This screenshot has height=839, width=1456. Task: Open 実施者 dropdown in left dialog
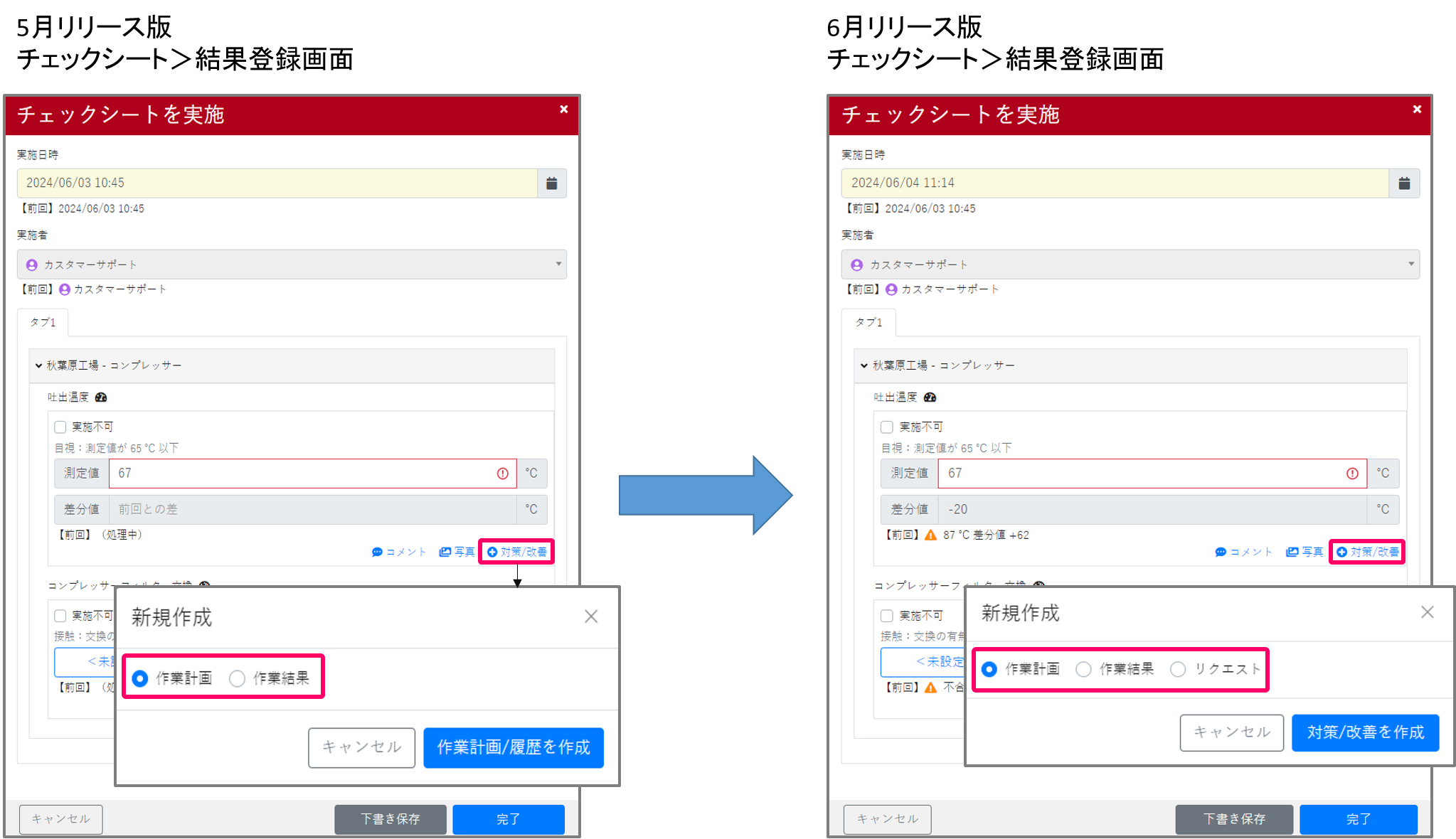tap(292, 264)
